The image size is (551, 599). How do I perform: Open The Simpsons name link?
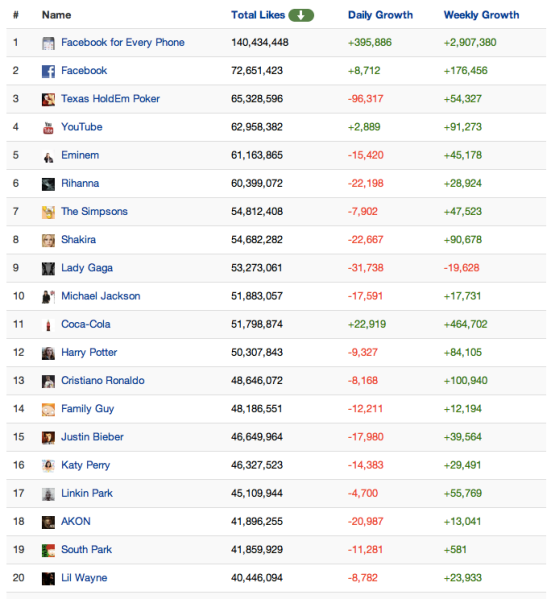click(94, 211)
